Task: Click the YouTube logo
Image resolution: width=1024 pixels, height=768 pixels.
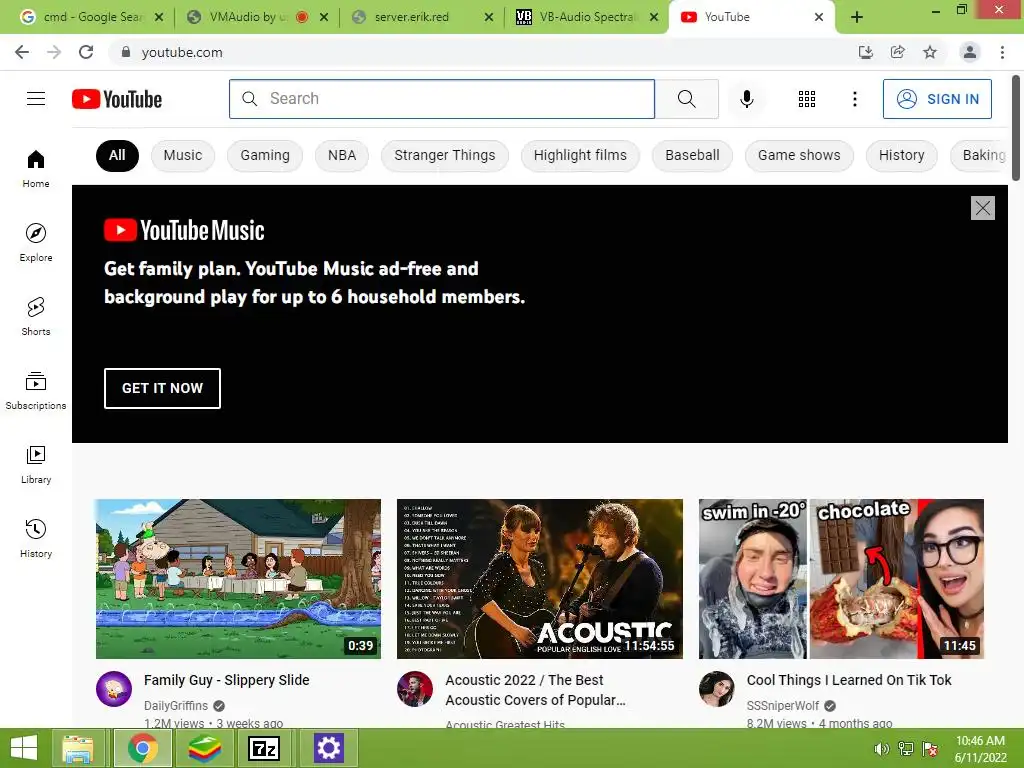Action: 117,99
